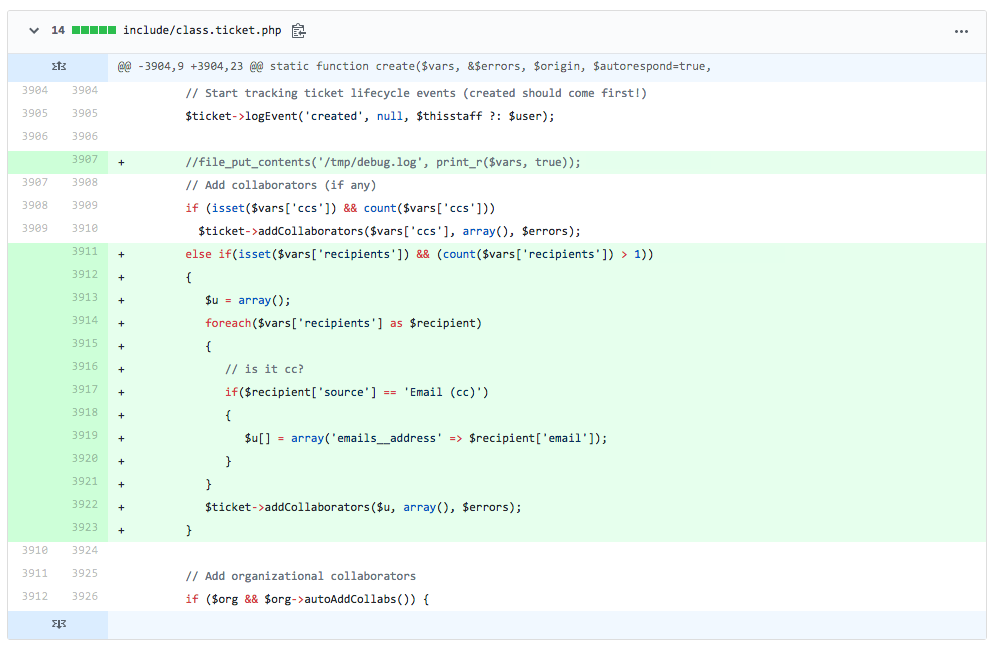Select new line number 3926

tap(84, 597)
